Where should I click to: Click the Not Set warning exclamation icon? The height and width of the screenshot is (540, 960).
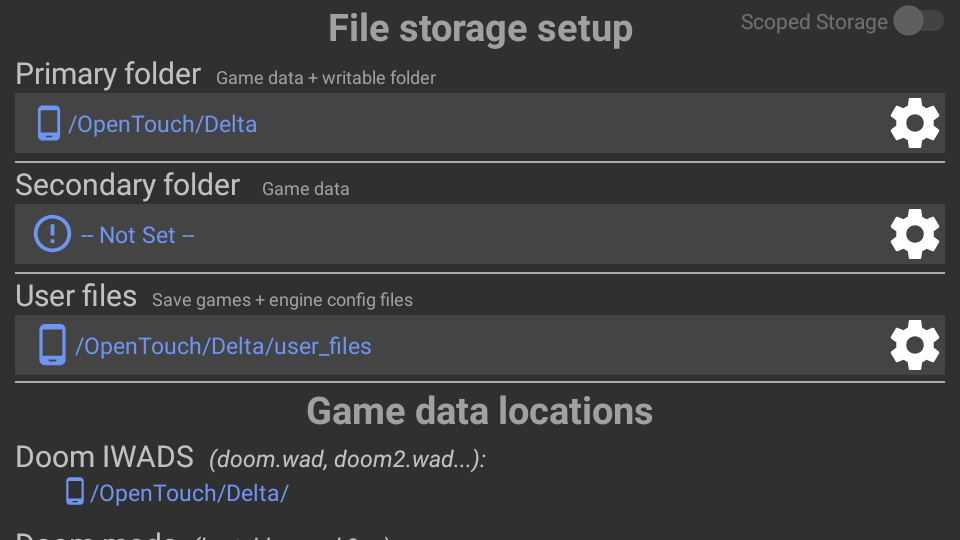click(52, 234)
